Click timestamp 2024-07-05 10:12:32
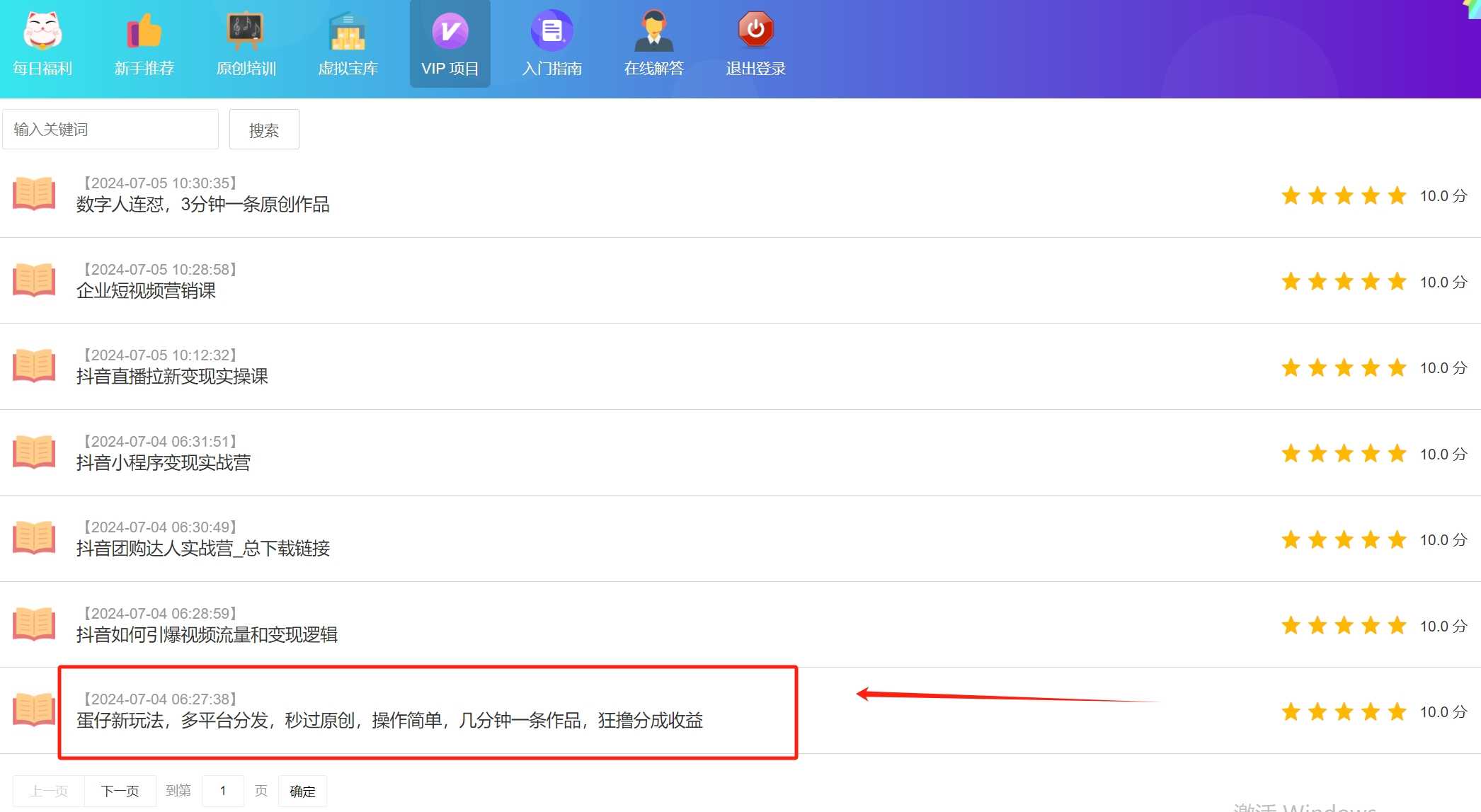This screenshot has height=812, width=1481. click(160, 355)
